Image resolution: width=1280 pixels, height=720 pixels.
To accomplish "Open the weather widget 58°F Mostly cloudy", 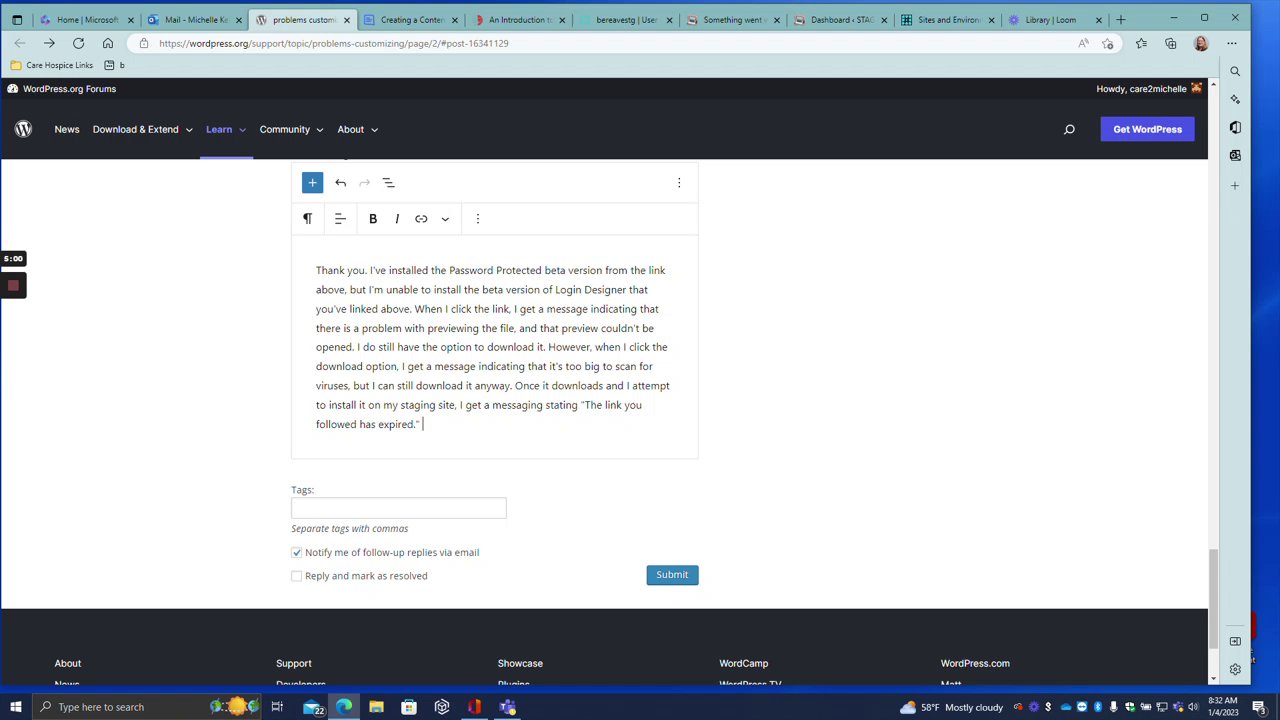I will (x=950, y=707).
